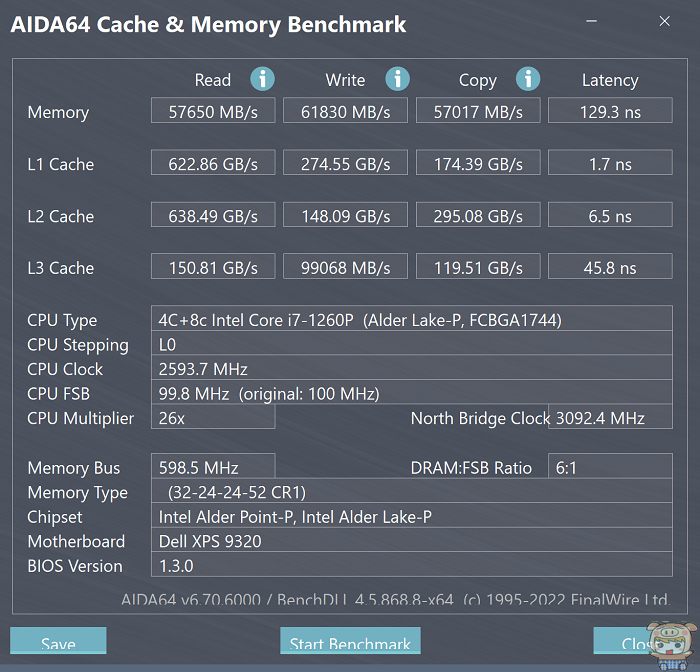Click the Write column info icon
Screen dimensions: 700x672
[x=398, y=79]
